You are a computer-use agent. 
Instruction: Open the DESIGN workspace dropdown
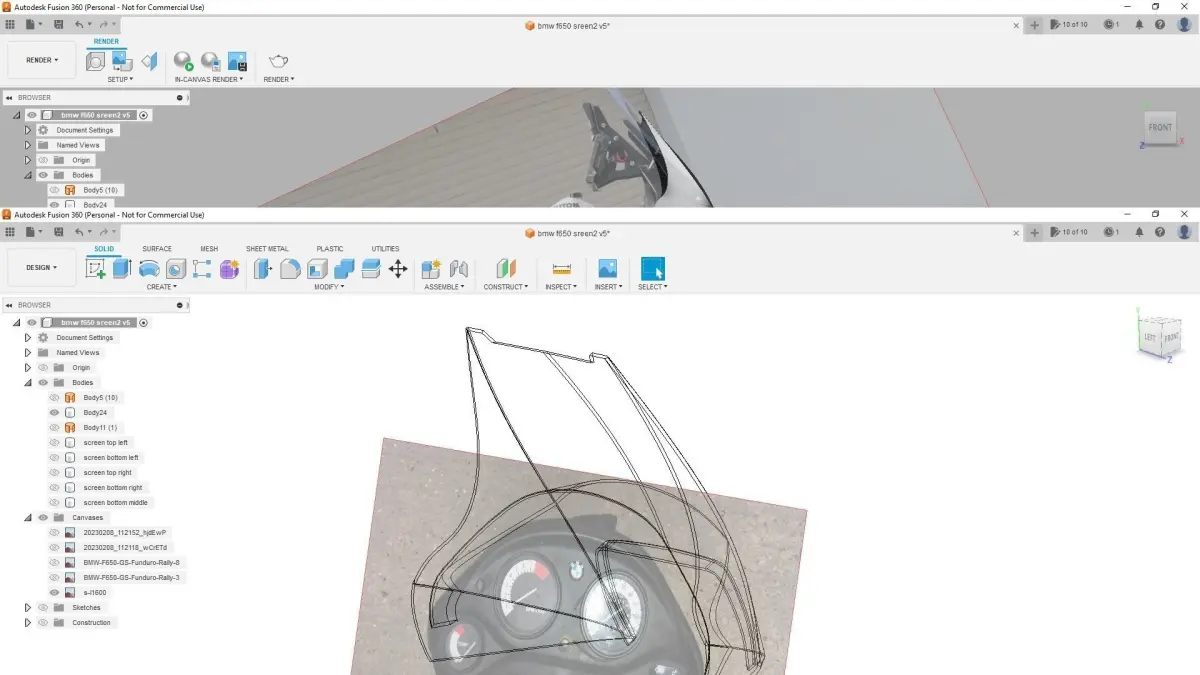coord(42,267)
